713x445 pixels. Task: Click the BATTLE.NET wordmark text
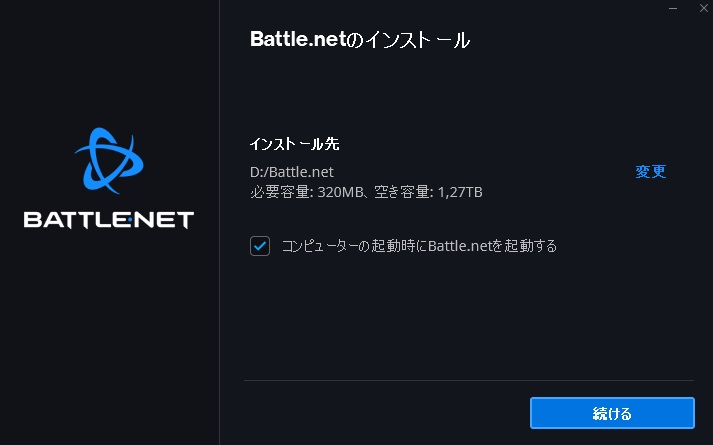[x=109, y=219]
